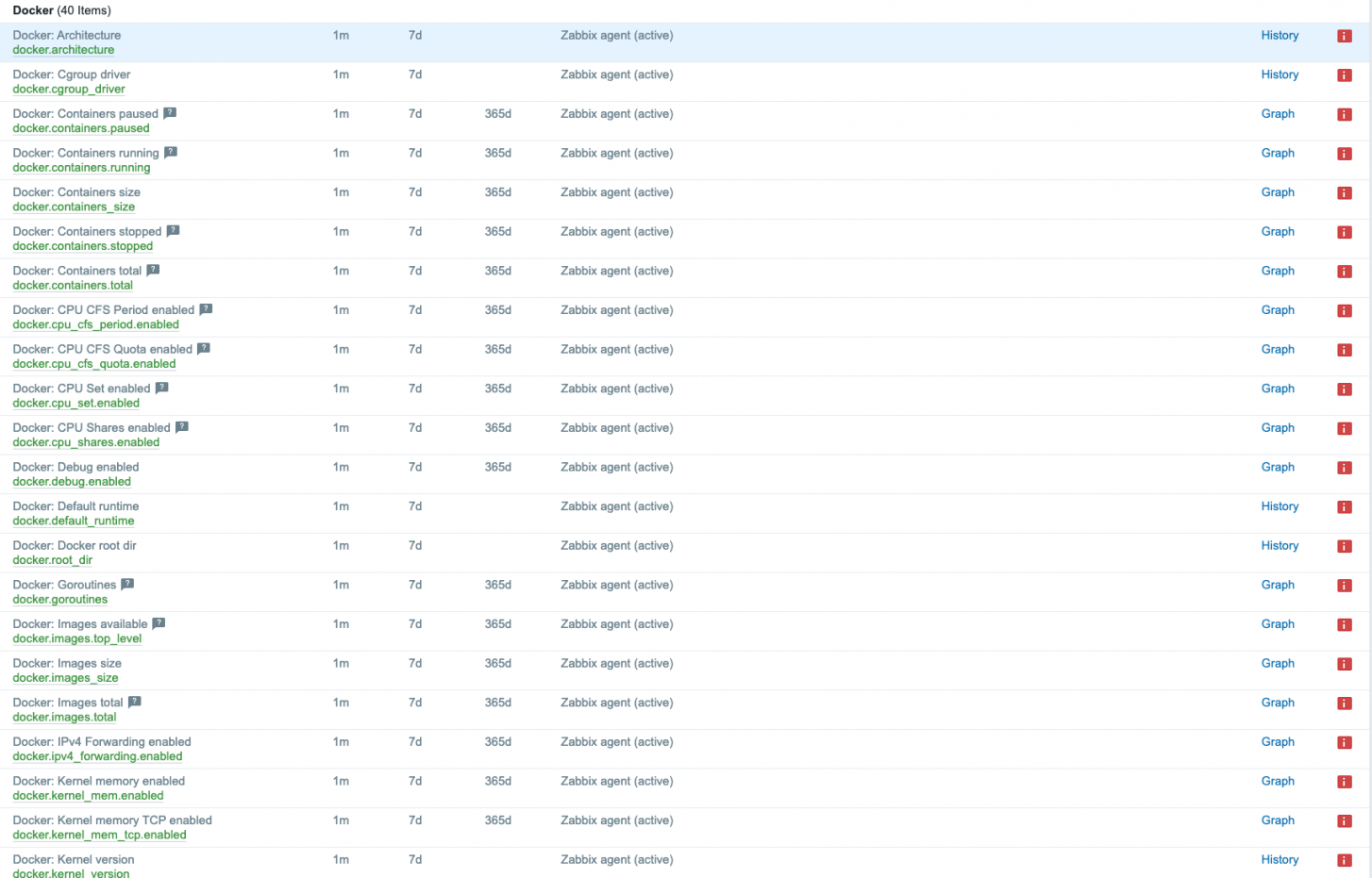Open Graph for Kernel memory TCP enabled
This screenshot has width=1372, height=878.
coord(1278,821)
